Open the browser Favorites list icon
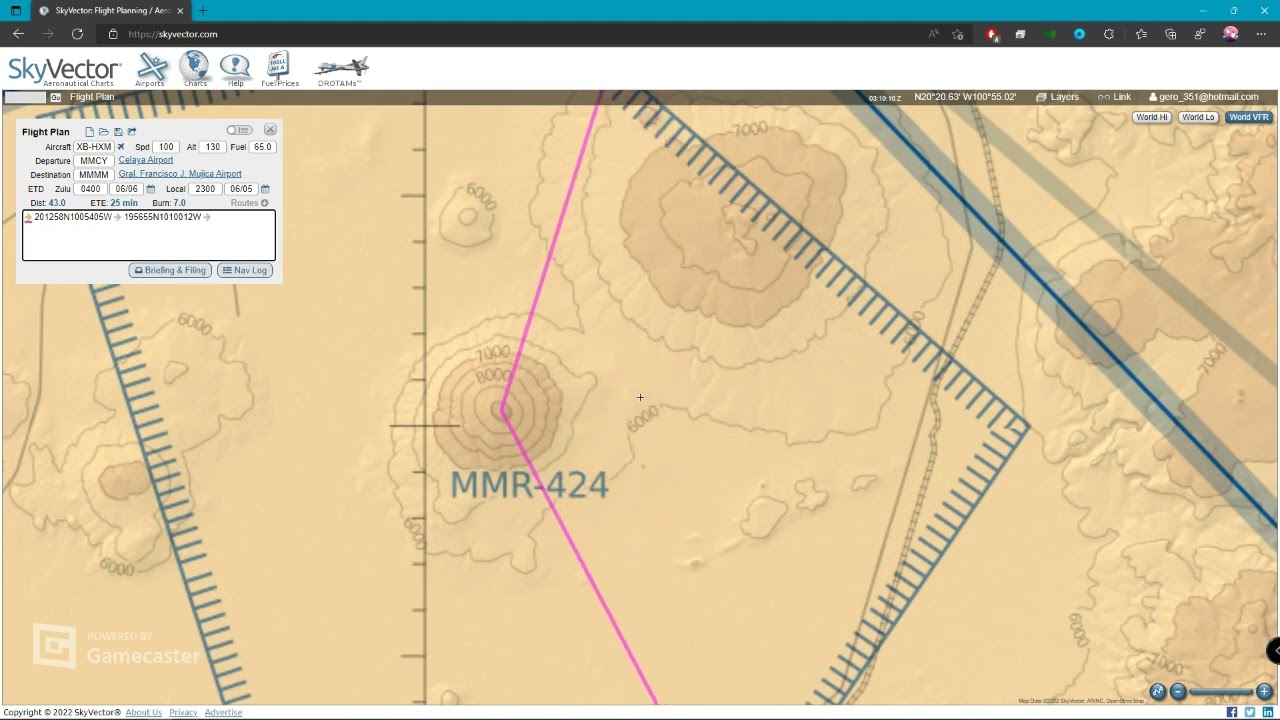Screen dimensions: 1280x720 point(1141,34)
